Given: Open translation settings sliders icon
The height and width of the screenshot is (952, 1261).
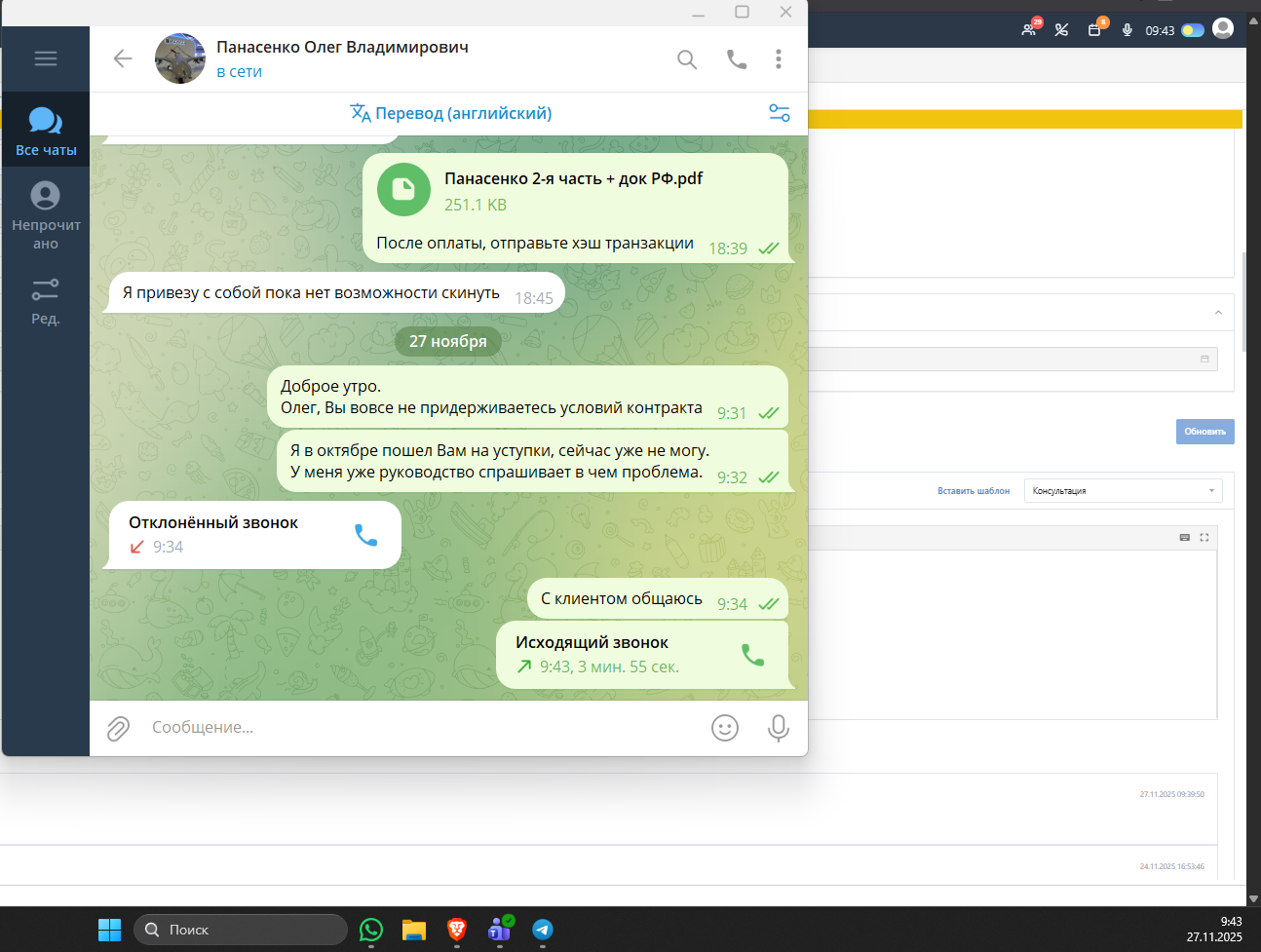Looking at the screenshot, I should click(x=780, y=113).
